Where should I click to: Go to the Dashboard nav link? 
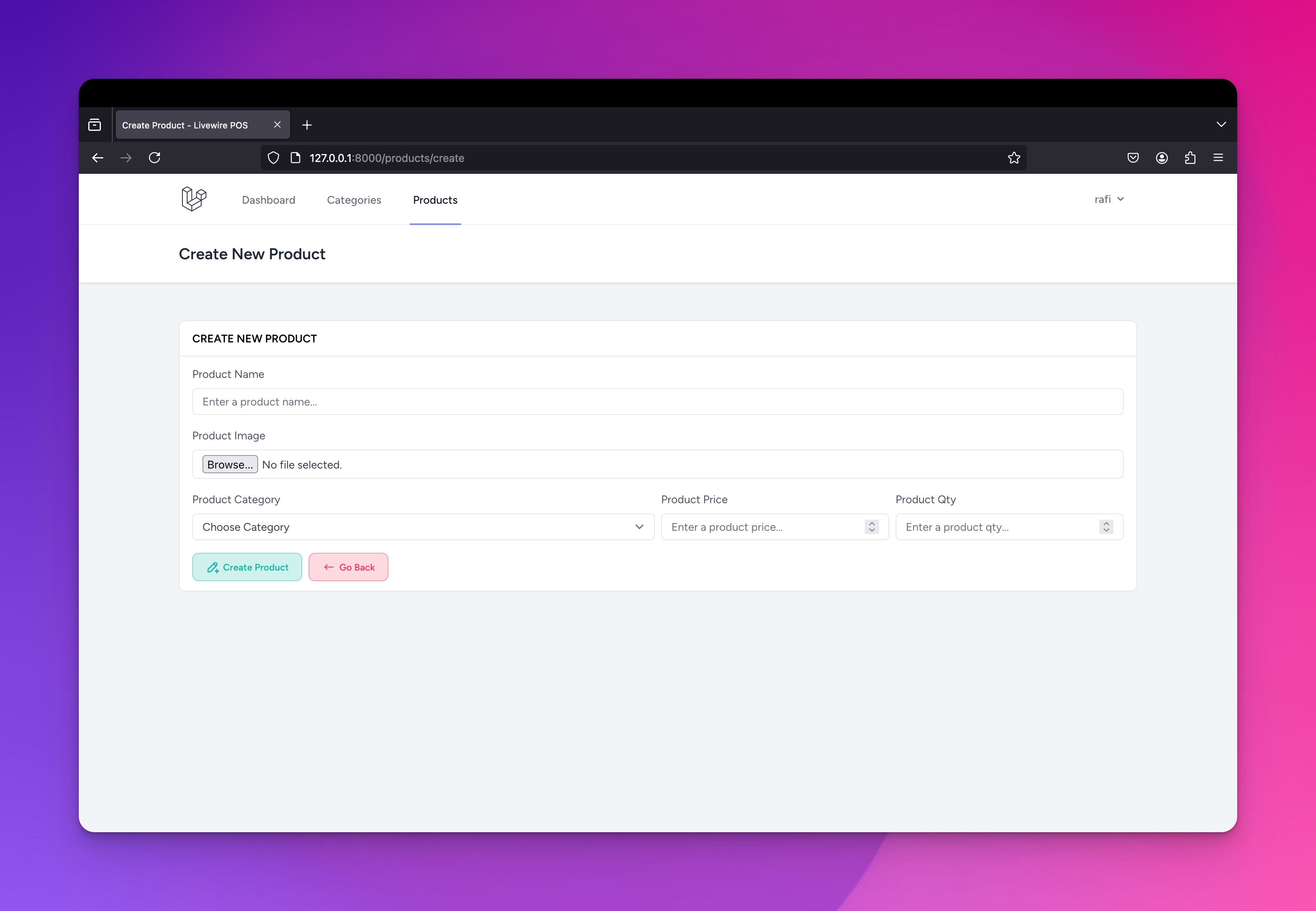268,200
